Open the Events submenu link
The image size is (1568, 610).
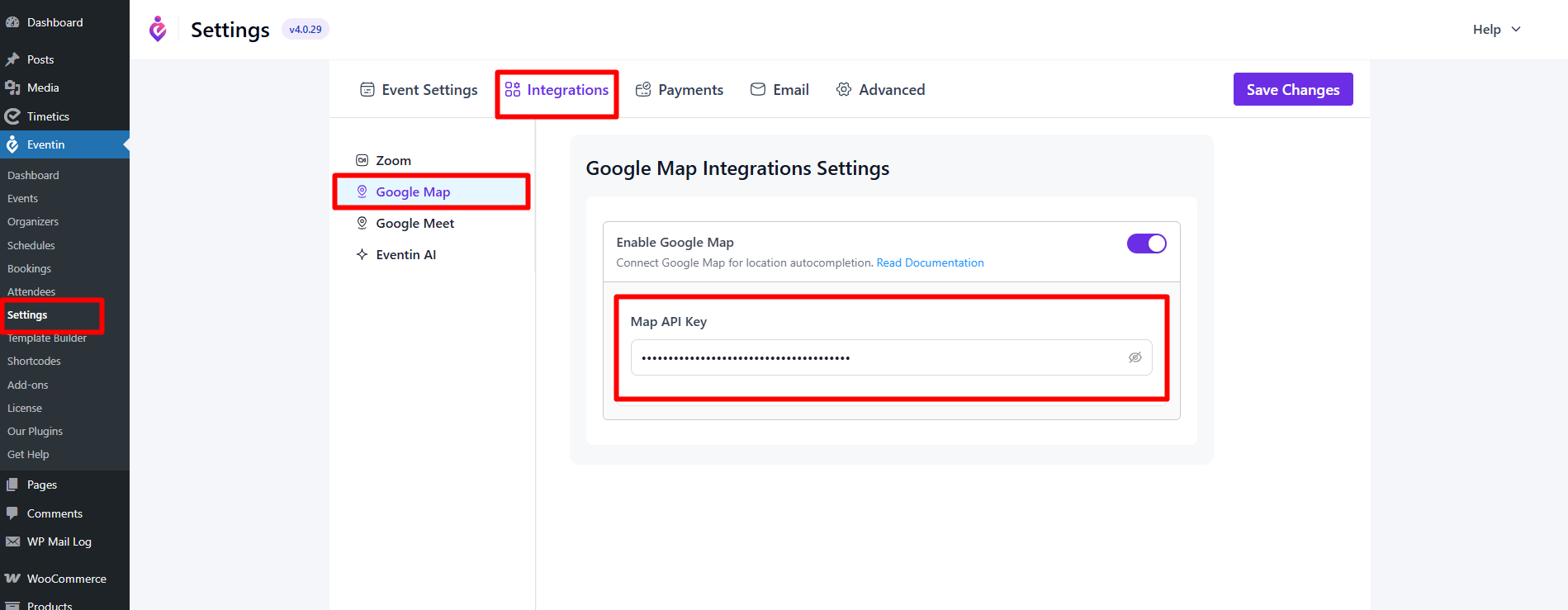[22, 198]
